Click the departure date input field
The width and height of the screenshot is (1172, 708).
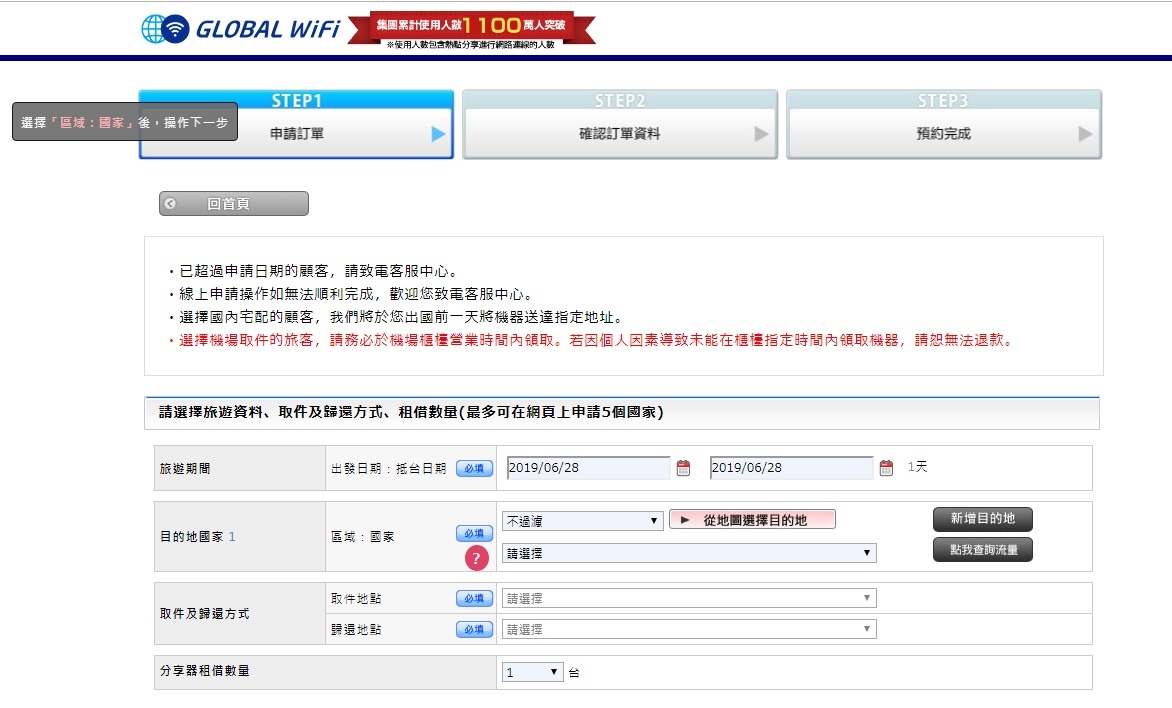pos(588,468)
